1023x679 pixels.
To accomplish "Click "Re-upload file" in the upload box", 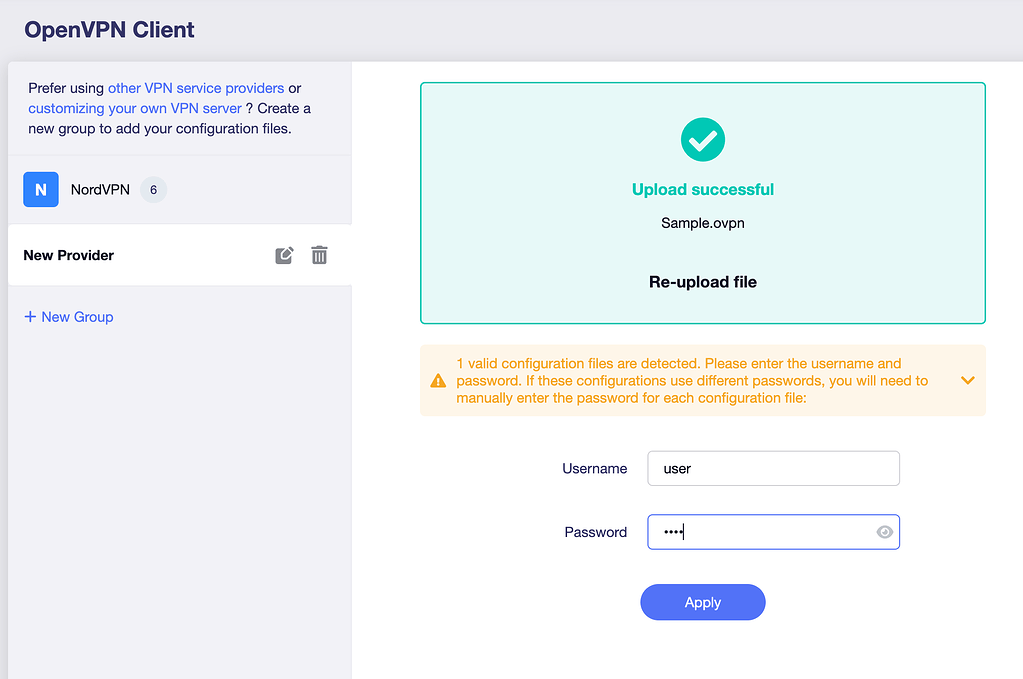I will click(703, 282).
